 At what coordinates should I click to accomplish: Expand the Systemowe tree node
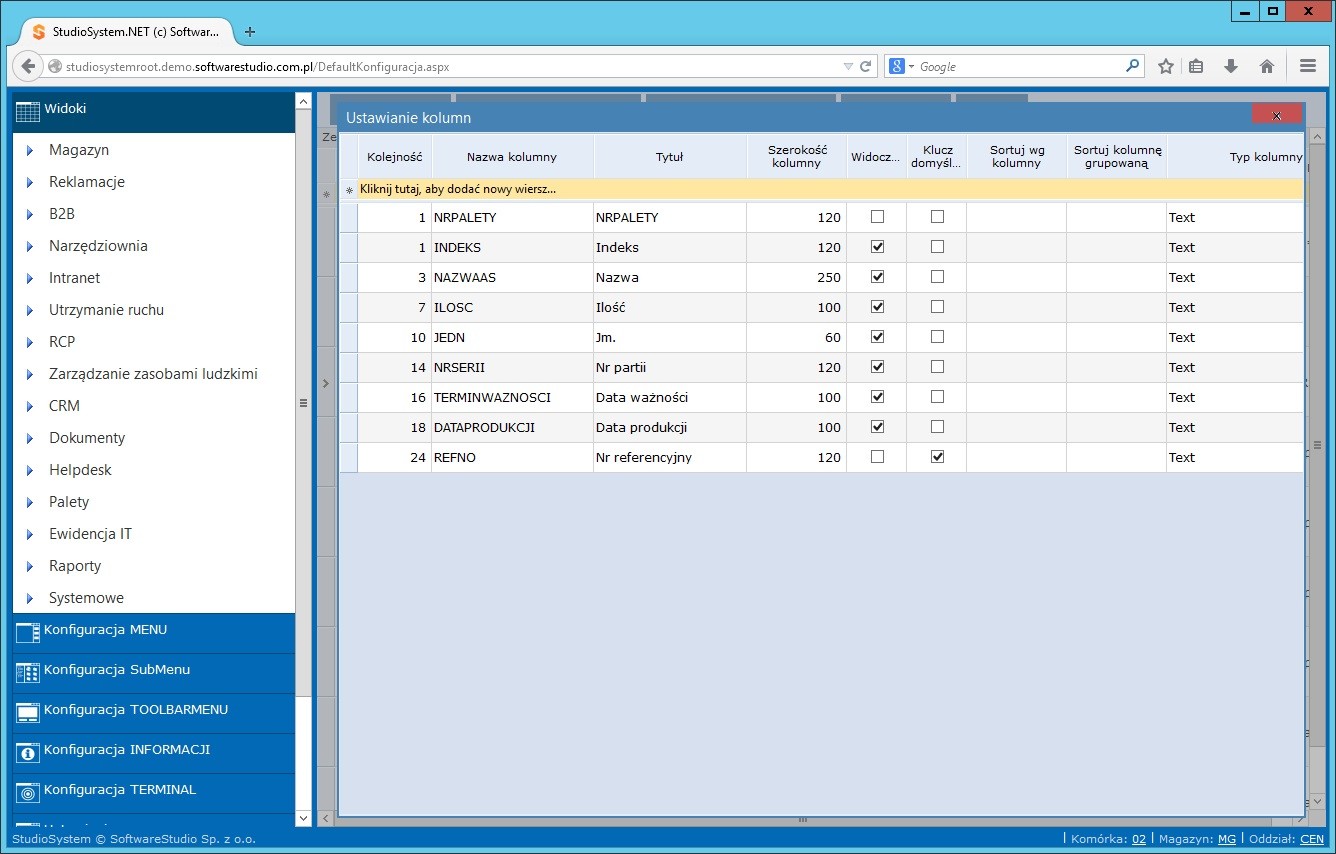tap(30, 599)
